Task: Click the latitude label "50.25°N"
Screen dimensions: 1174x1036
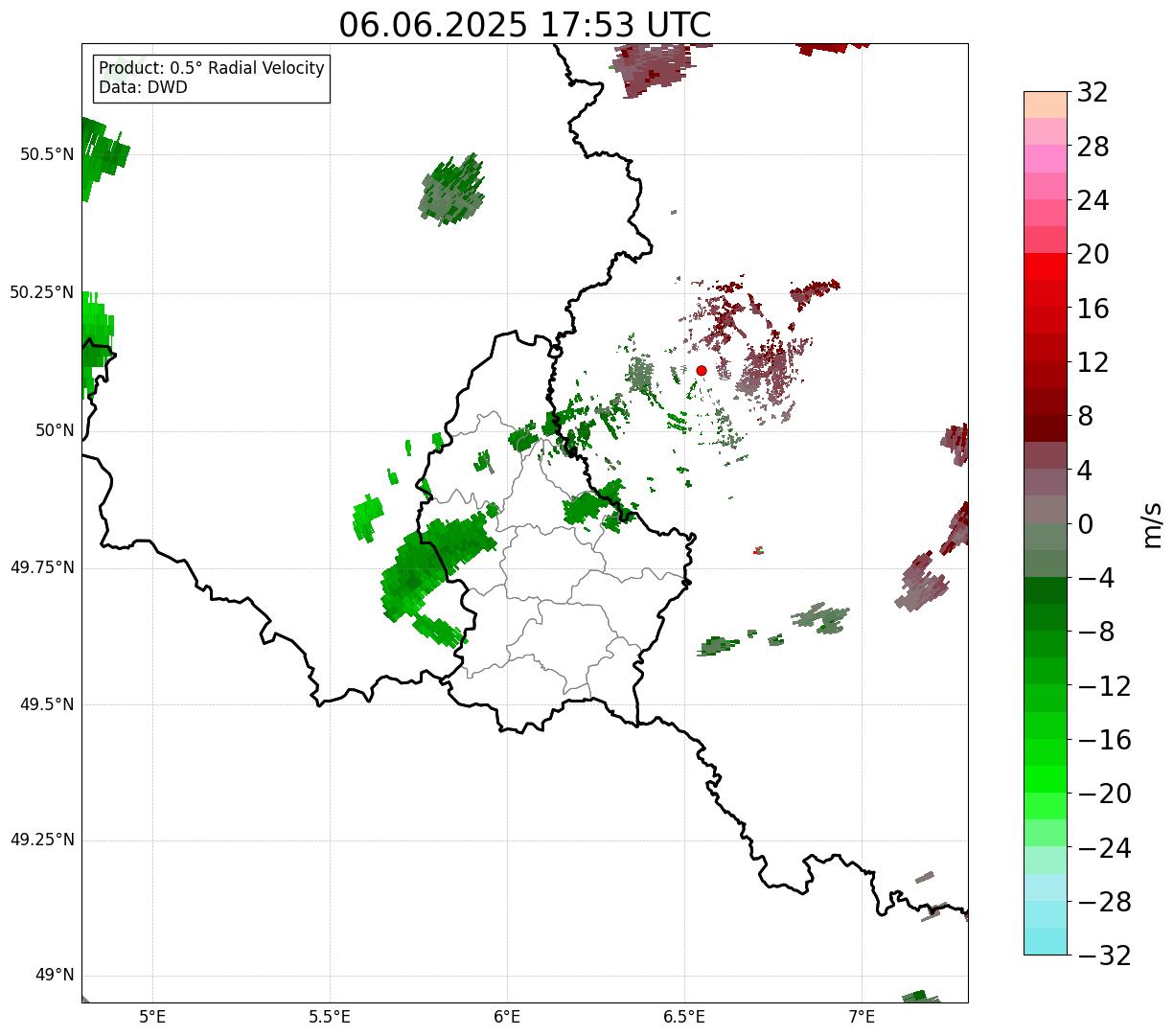Action: (x=42, y=292)
